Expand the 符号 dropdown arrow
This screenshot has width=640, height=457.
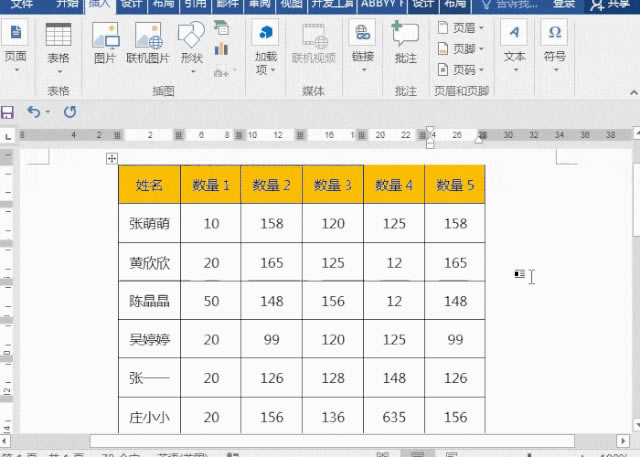click(x=556, y=70)
